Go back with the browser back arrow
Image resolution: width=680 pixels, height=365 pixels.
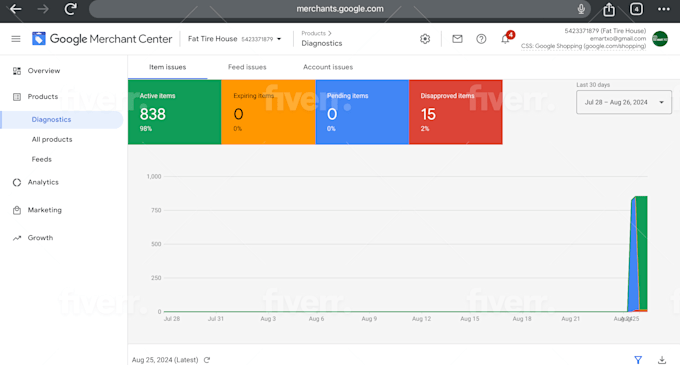(16, 9)
